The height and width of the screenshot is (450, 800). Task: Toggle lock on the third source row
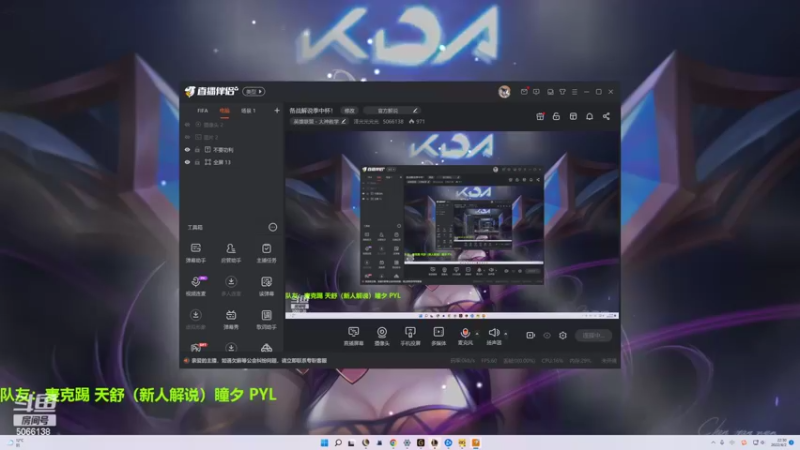(x=197, y=150)
